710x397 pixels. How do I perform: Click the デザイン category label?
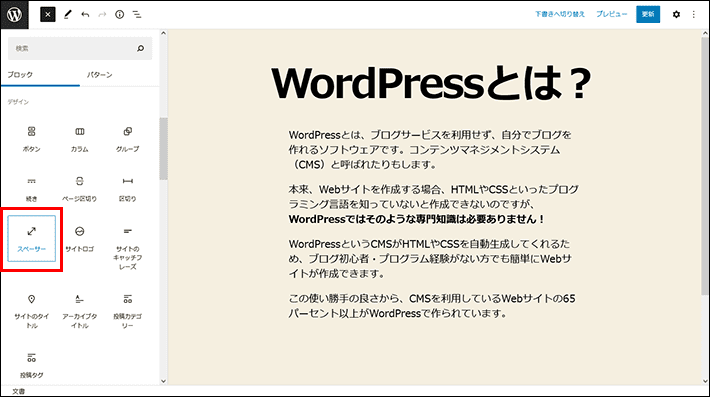tap(18, 102)
